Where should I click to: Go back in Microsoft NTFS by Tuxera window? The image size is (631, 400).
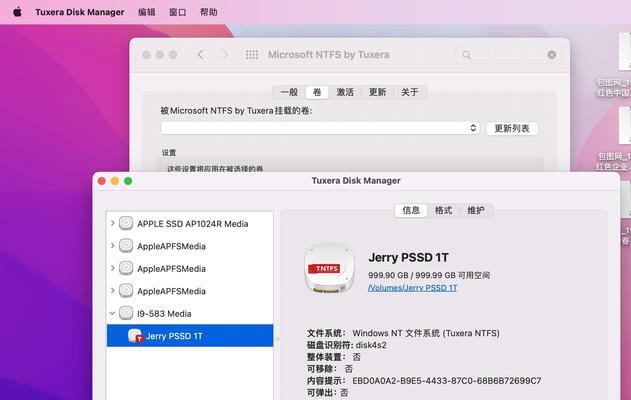coord(201,54)
